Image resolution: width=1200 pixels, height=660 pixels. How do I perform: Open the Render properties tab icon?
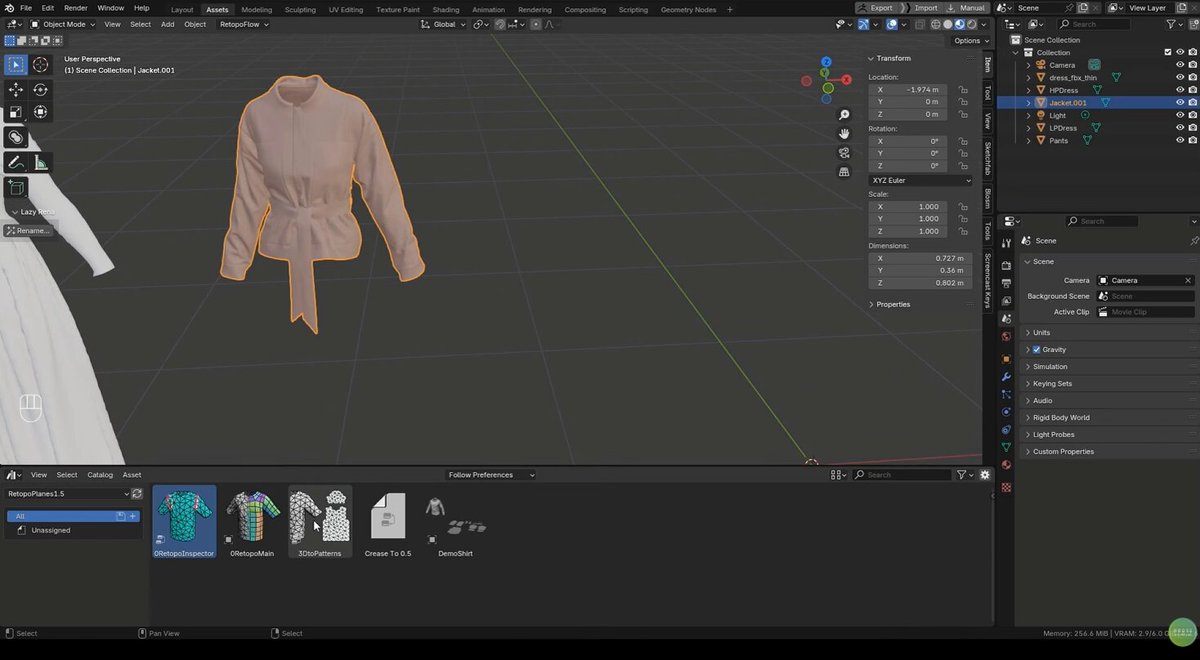click(x=1006, y=265)
